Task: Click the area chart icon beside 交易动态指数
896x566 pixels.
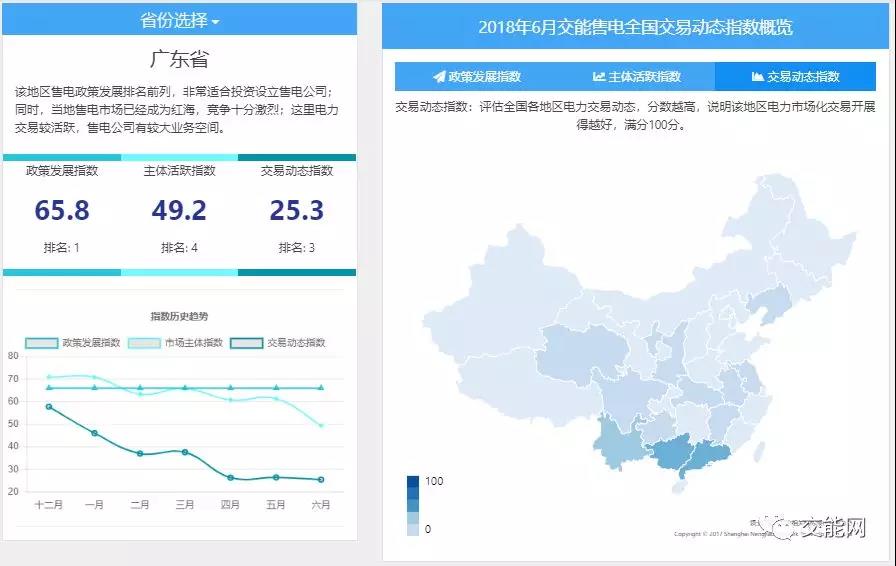Action: click(757, 77)
